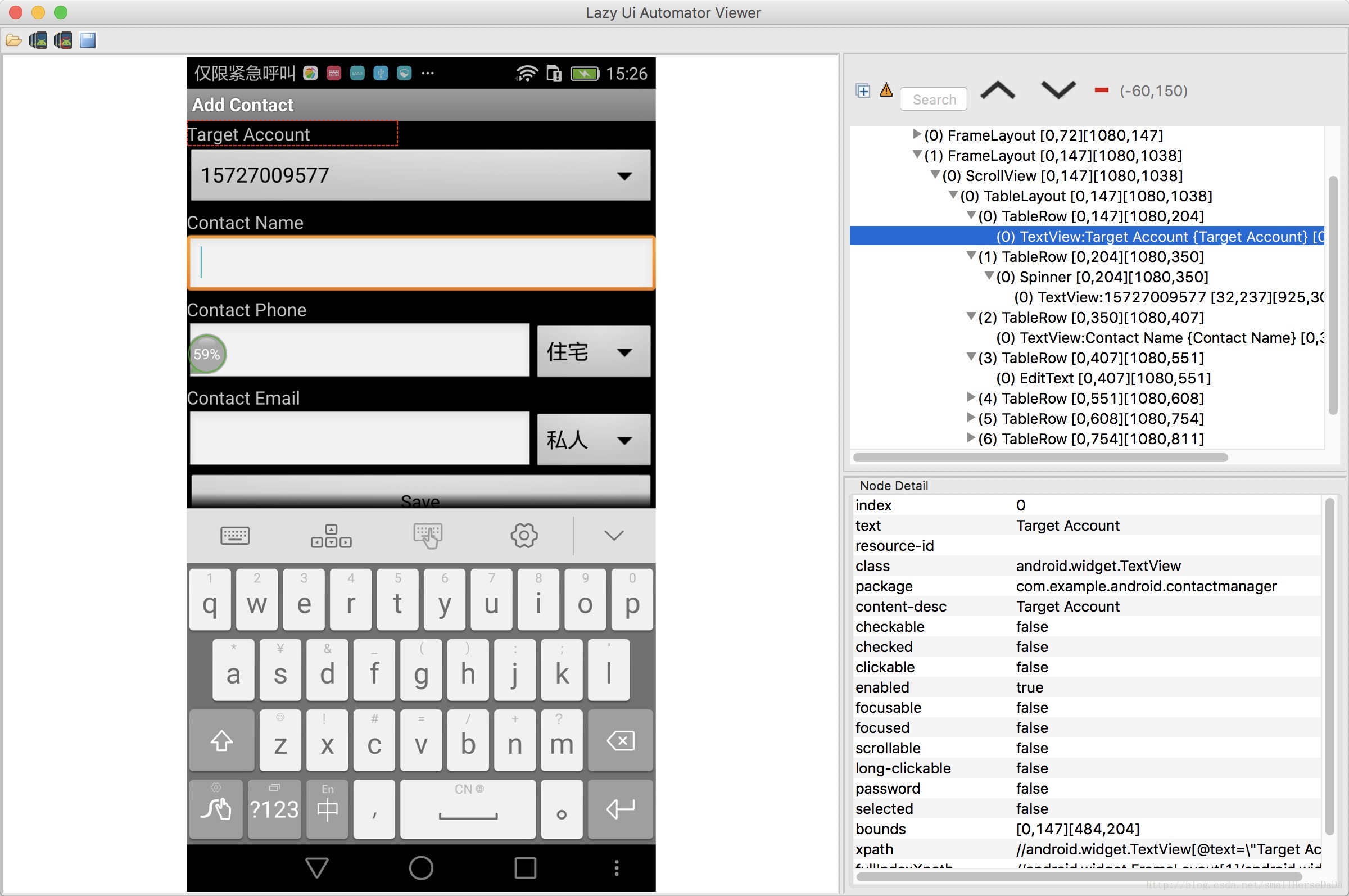1349x896 pixels.
Task: Go to previous search result with up chevron
Action: point(998,90)
